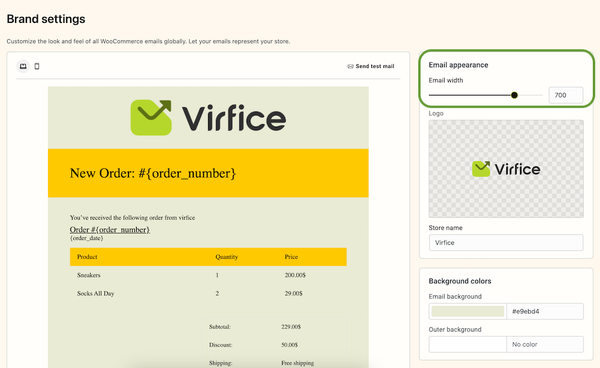Image resolution: width=600 pixels, height=368 pixels.
Task: Select the Sneakers product row text
Action: [x=89, y=275]
